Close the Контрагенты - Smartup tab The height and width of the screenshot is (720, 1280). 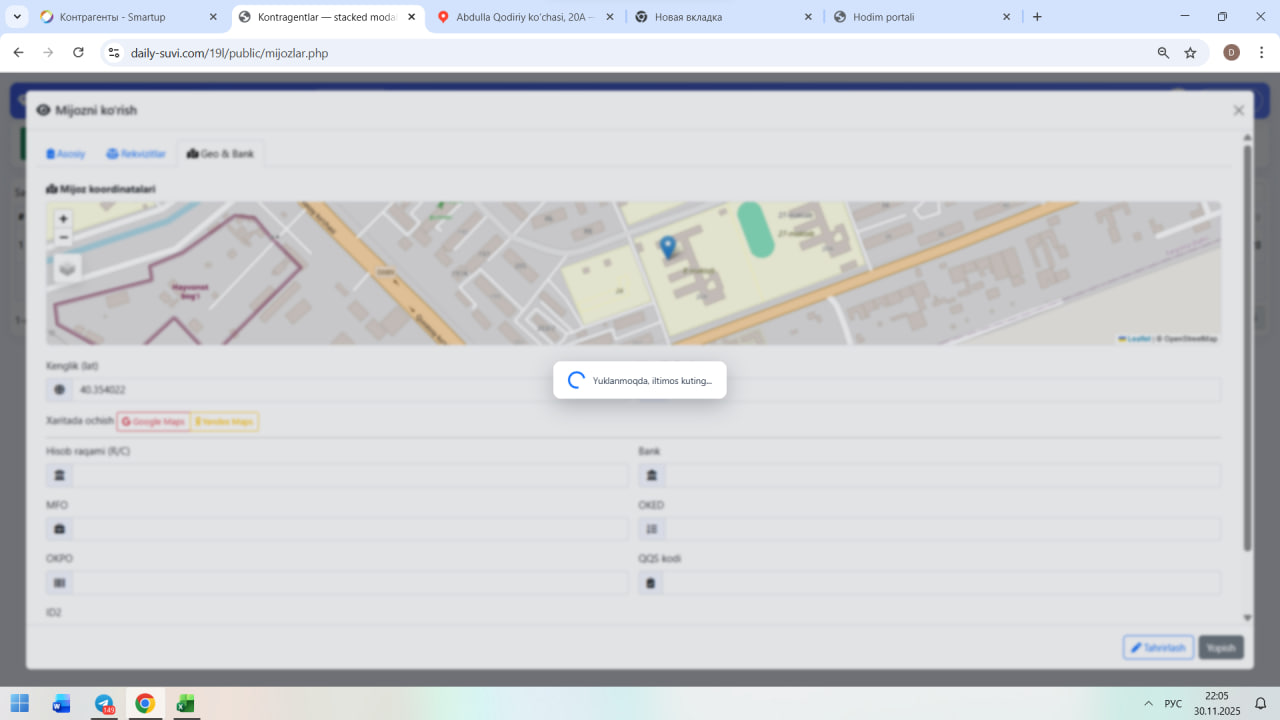pyautogui.click(x=213, y=17)
